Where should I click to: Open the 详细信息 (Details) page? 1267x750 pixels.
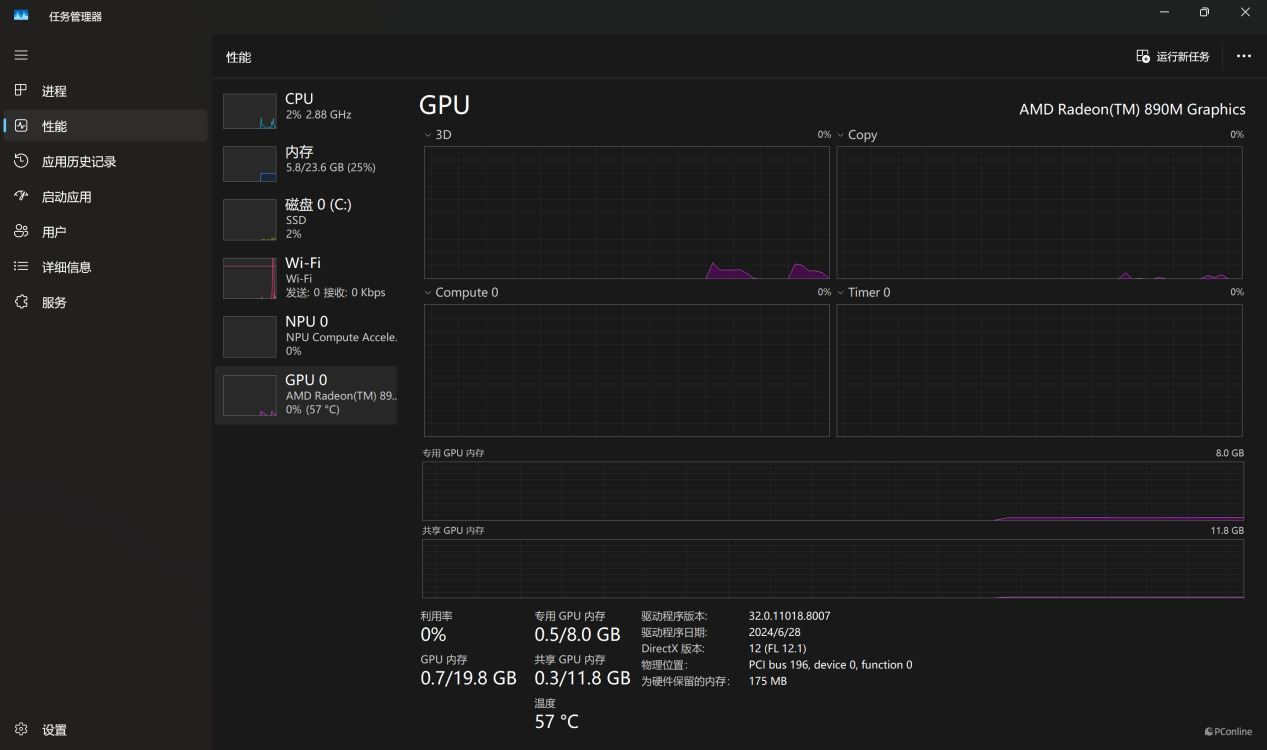[x=106, y=266]
